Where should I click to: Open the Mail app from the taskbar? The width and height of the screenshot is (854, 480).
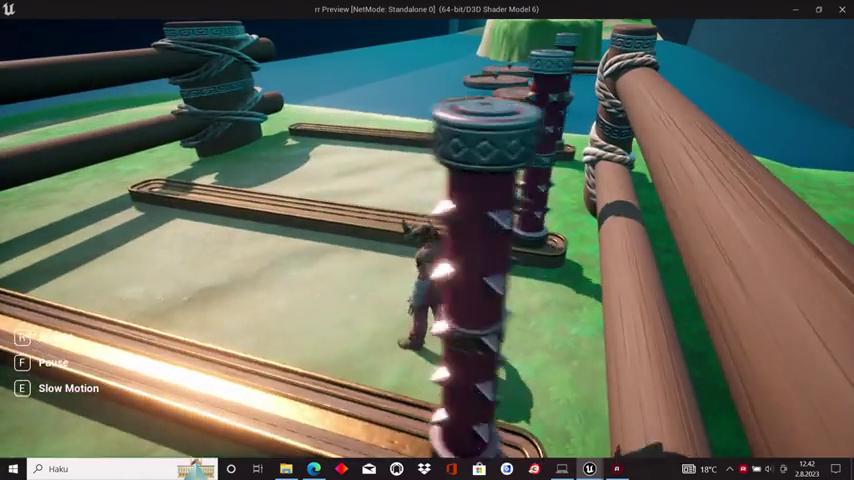click(369, 469)
